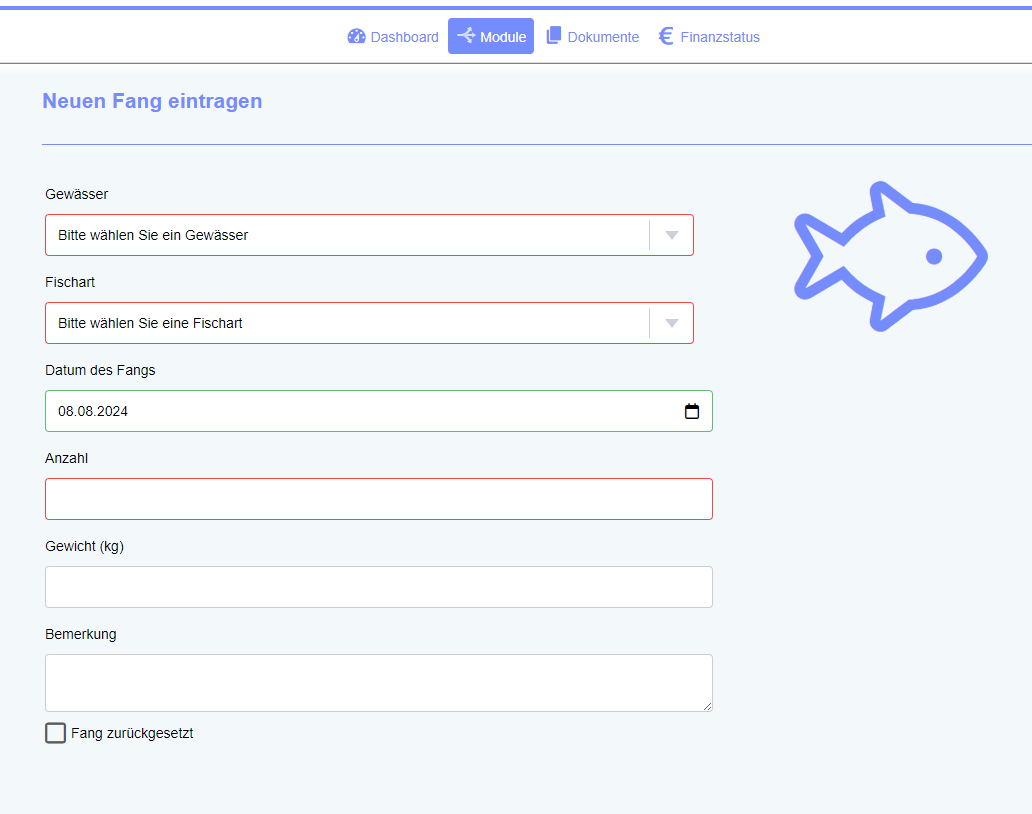Go to the Dashboard menu item
The height and width of the screenshot is (814, 1032).
(404, 37)
